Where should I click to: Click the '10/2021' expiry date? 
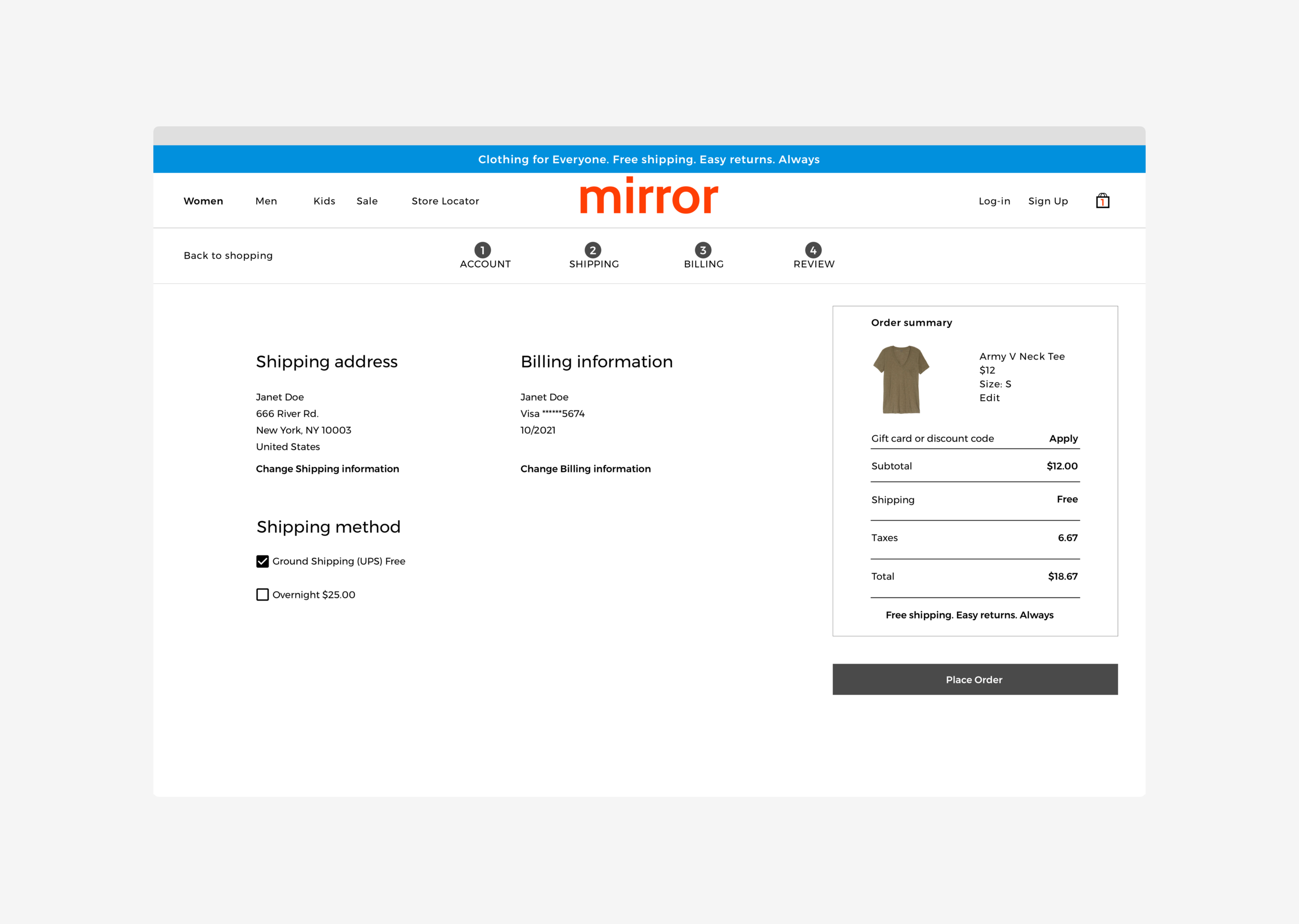pyautogui.click(x=537, y=430)
